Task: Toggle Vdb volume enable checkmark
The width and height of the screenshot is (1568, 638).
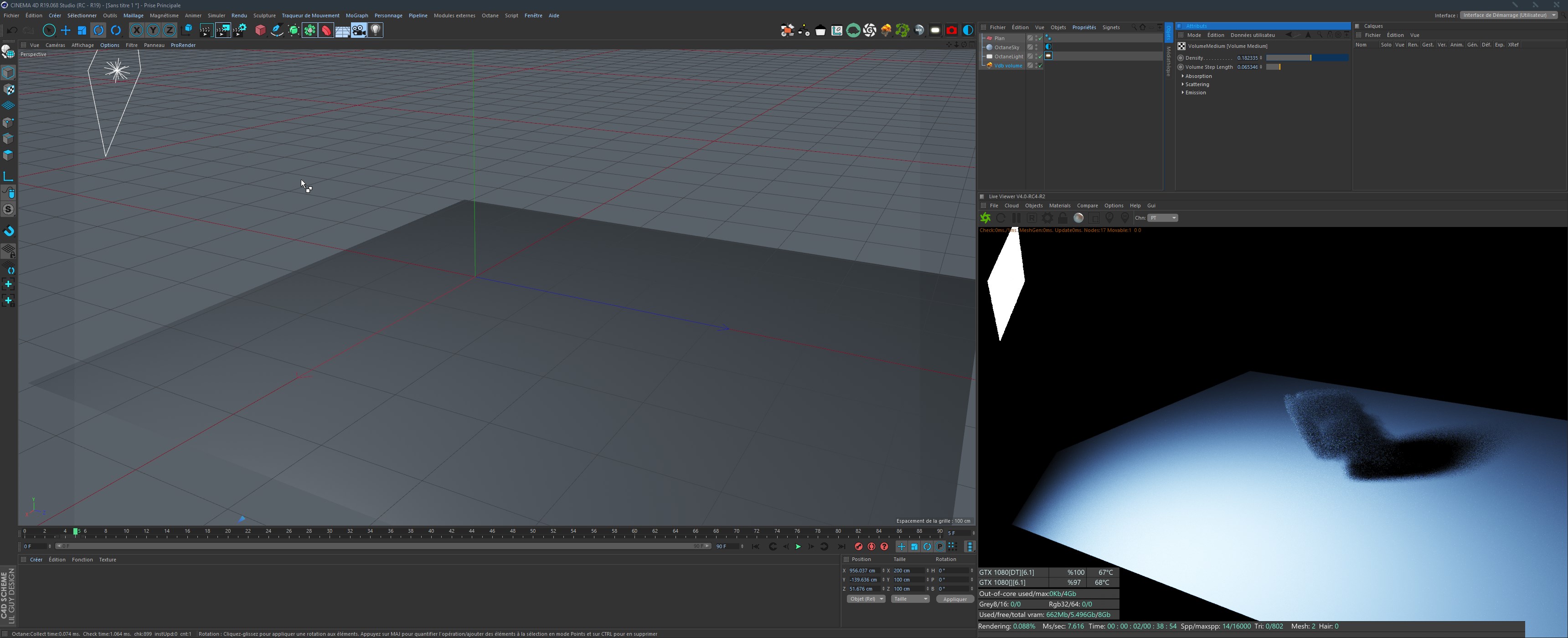Action: pyautogui.click(x=1040, y=66)
